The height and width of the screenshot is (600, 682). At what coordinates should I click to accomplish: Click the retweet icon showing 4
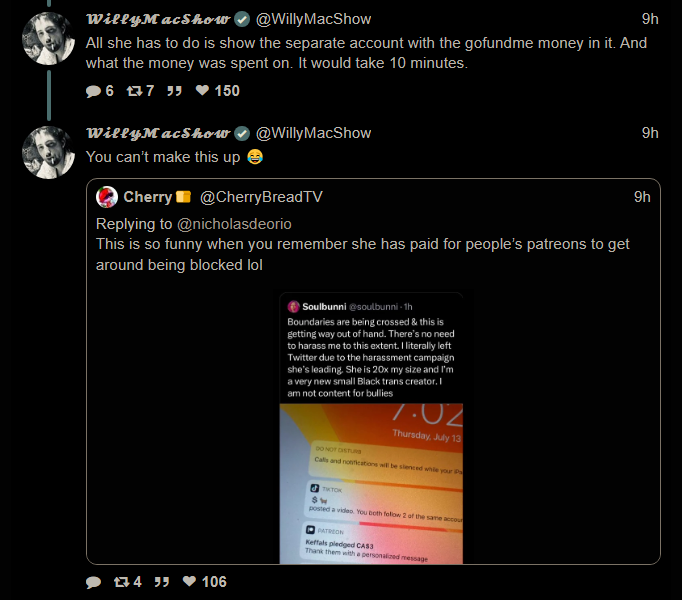pyautogui.click(x=121, y=582)
